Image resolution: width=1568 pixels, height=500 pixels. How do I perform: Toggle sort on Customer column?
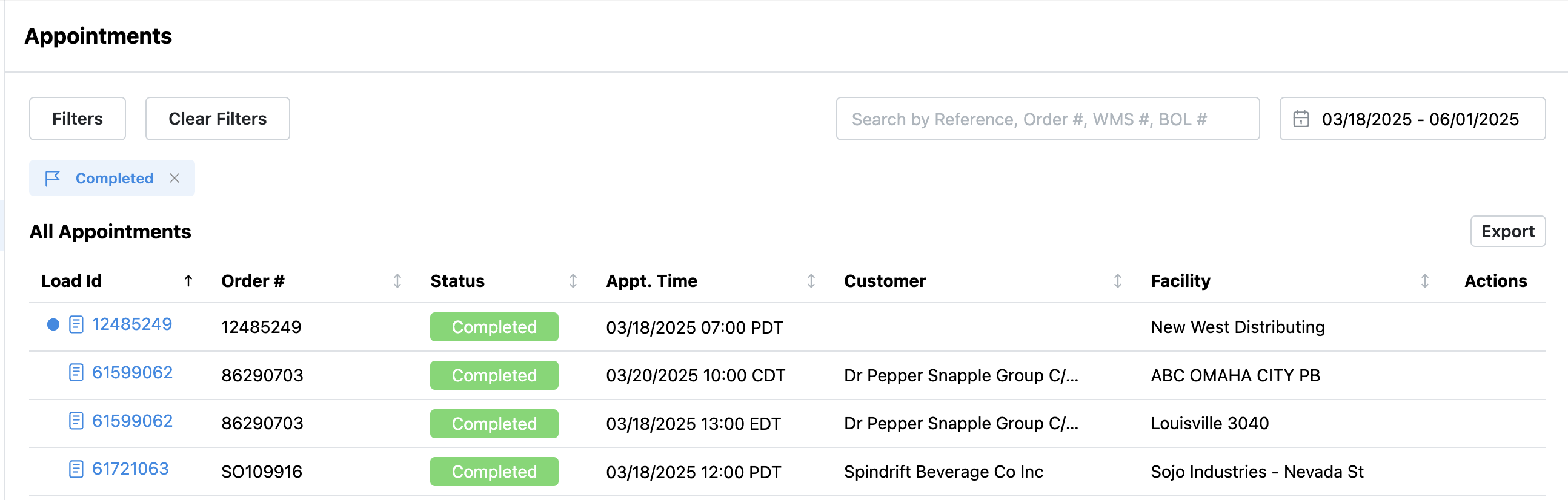coord(1118,280)
